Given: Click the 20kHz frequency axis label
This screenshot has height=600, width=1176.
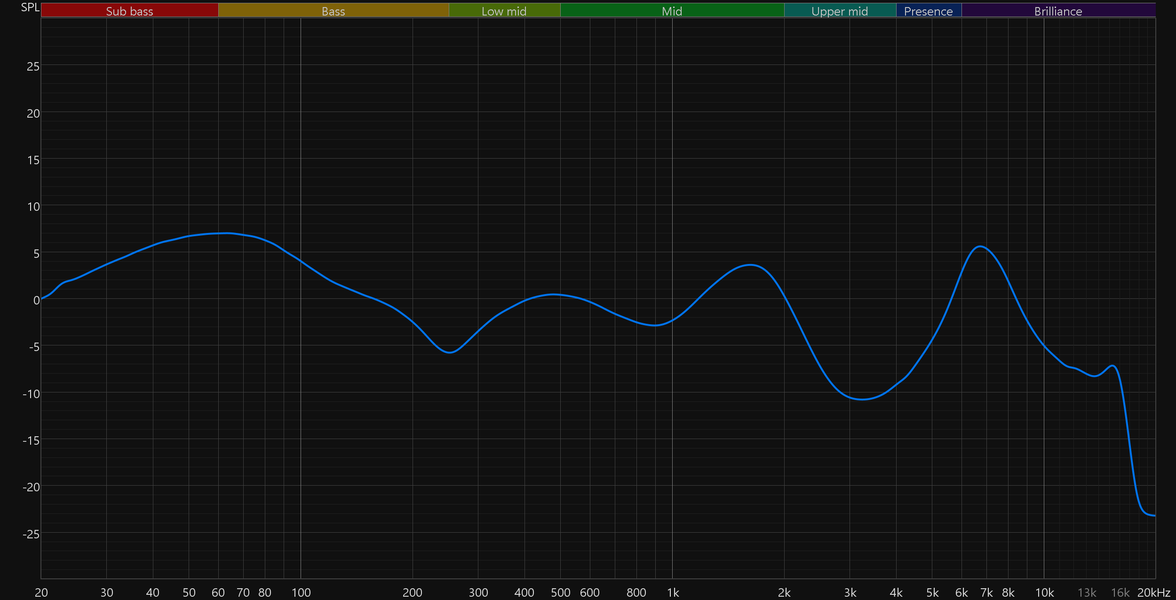Looking at the screenshot, I should [x=1154, y=592].
